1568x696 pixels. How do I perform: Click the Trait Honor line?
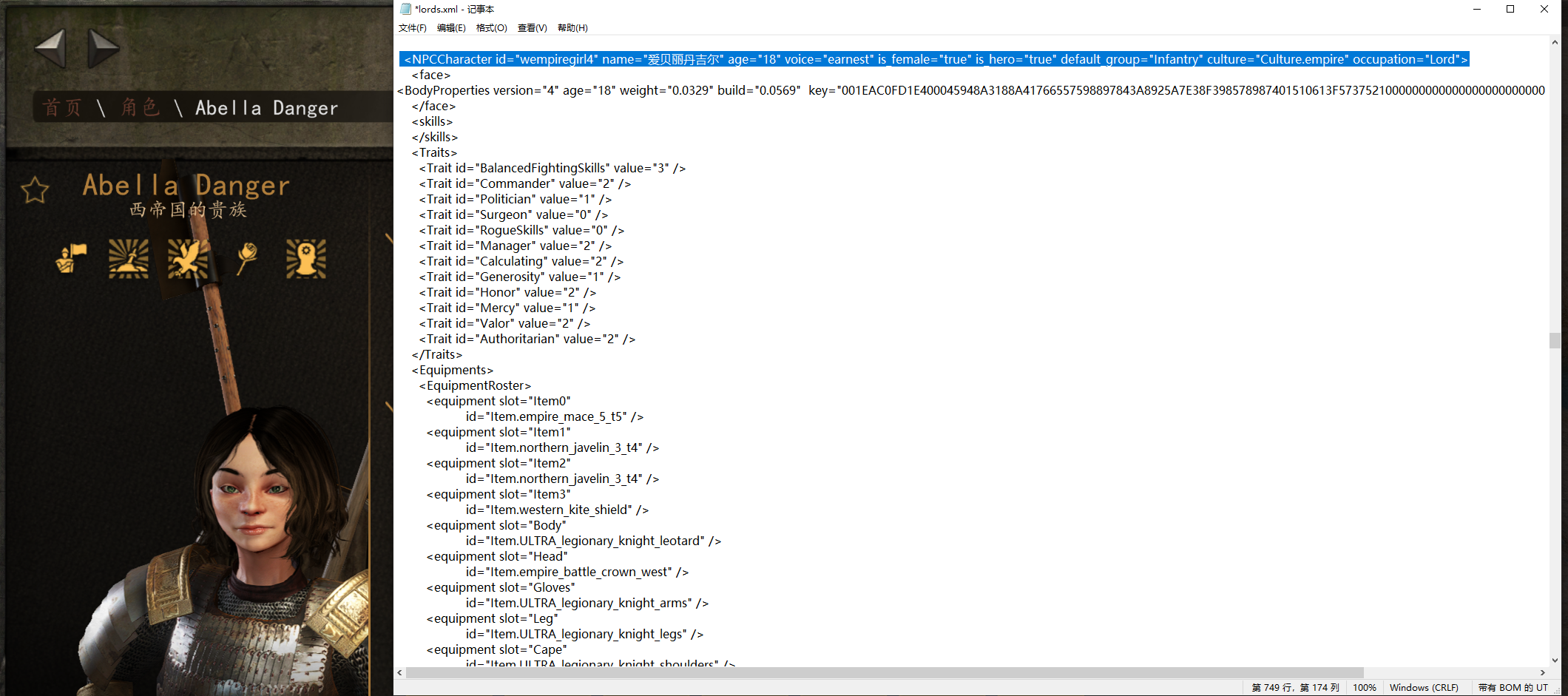507,292
